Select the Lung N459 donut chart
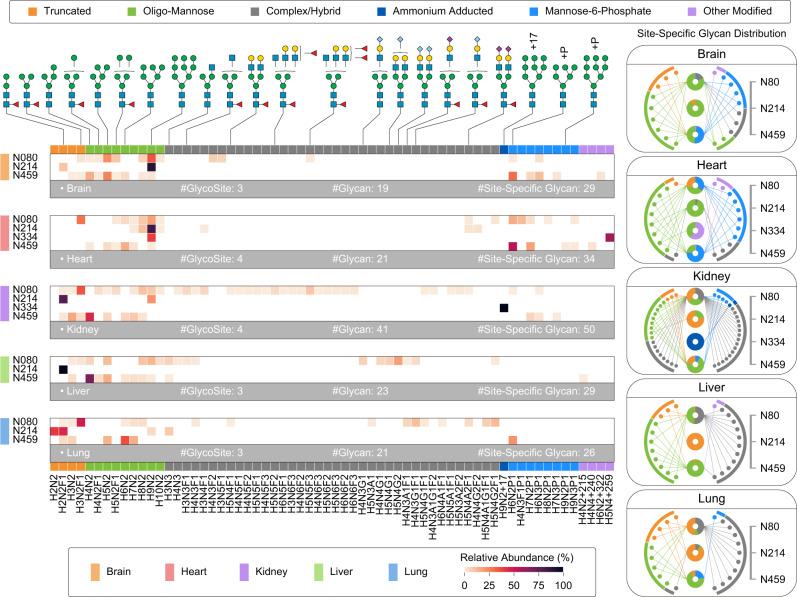 (695, 579)
